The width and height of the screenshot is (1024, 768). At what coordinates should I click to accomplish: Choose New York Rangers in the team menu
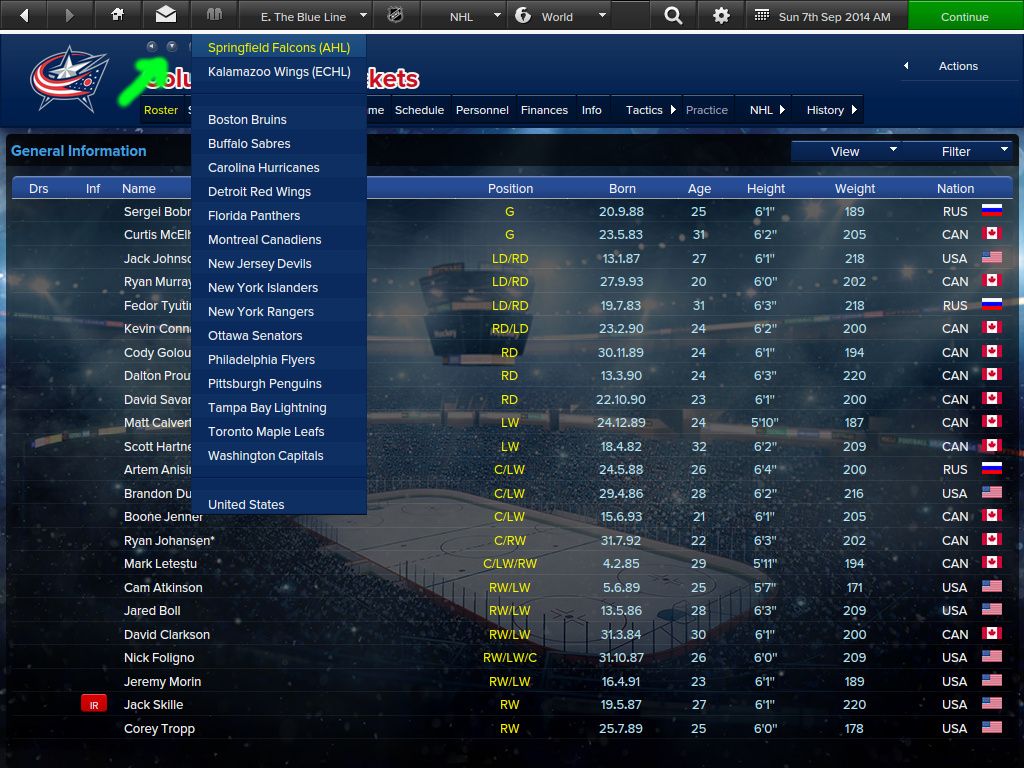(279, 312)
